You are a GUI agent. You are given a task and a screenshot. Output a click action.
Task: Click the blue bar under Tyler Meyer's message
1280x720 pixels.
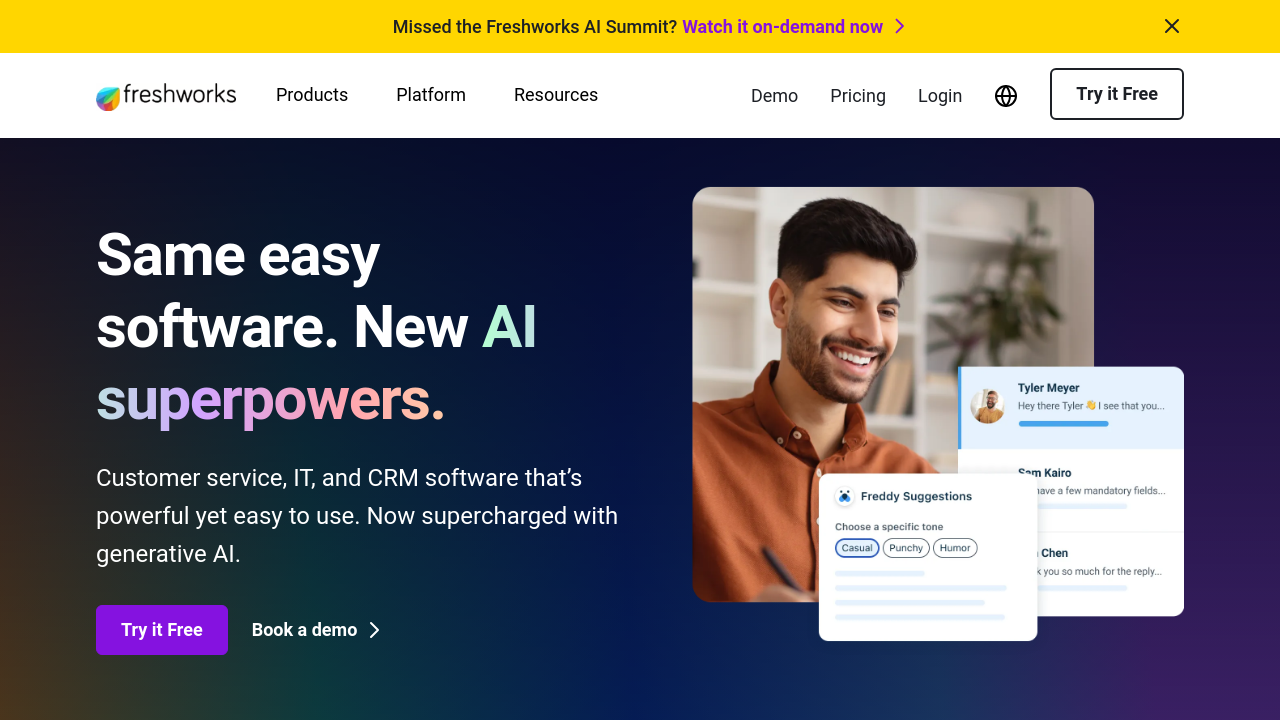coord(1063,424)
